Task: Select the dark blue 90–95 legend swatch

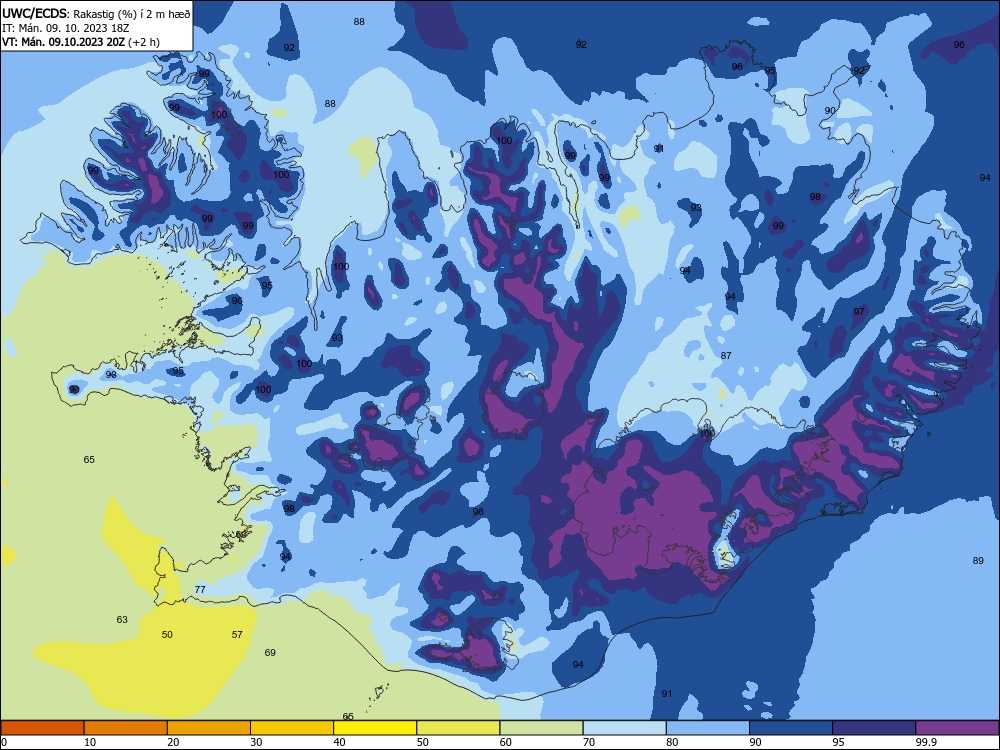Action: tap(791, 728)
